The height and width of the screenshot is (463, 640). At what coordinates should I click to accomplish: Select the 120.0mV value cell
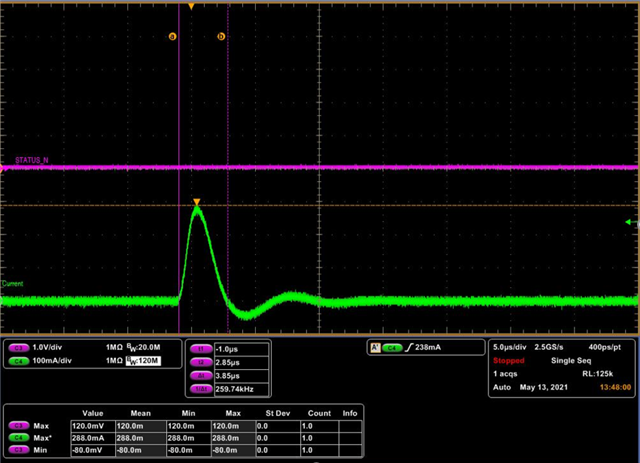click(93, 426)
